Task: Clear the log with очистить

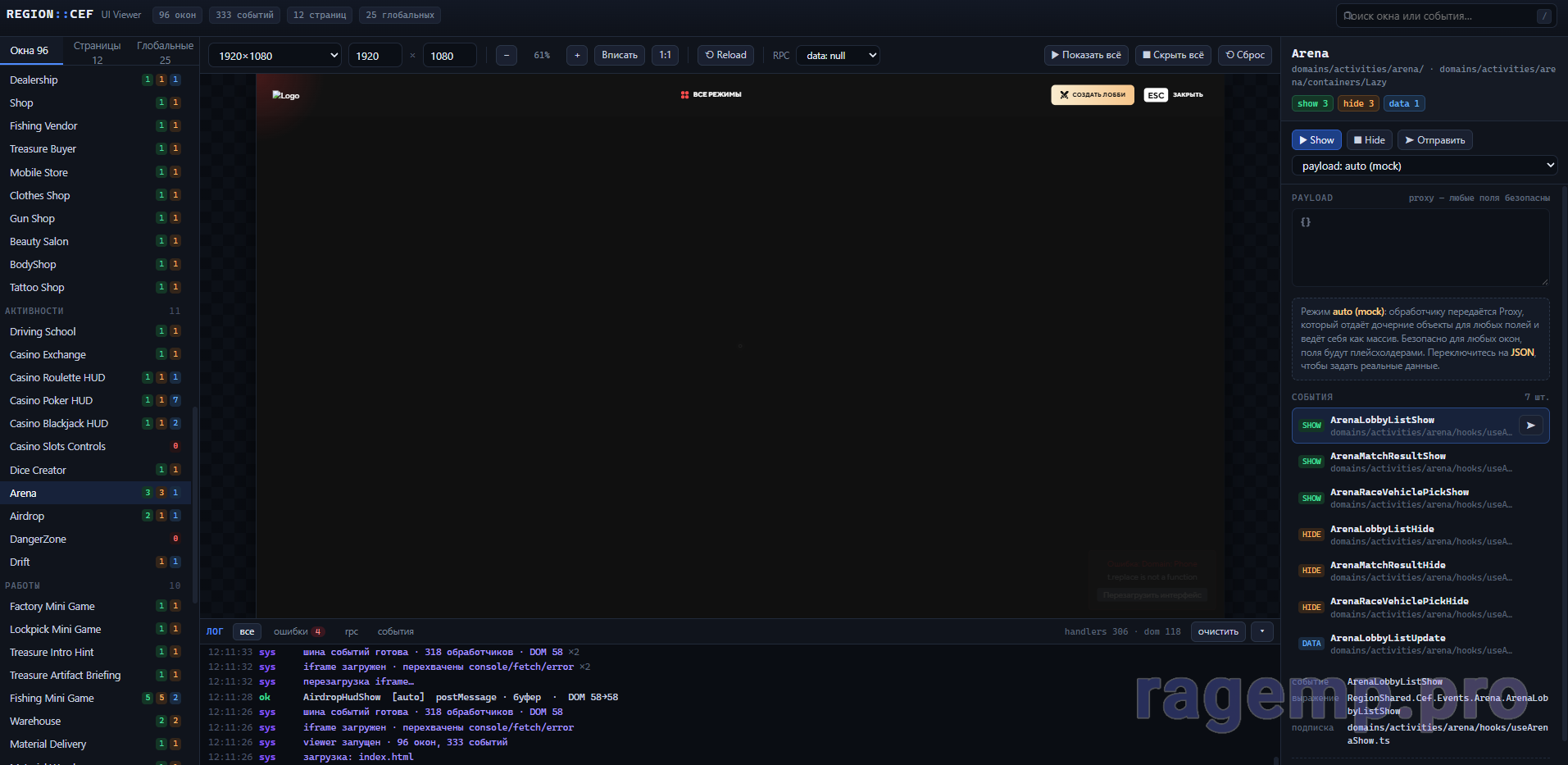Action: pos(1218,632)
